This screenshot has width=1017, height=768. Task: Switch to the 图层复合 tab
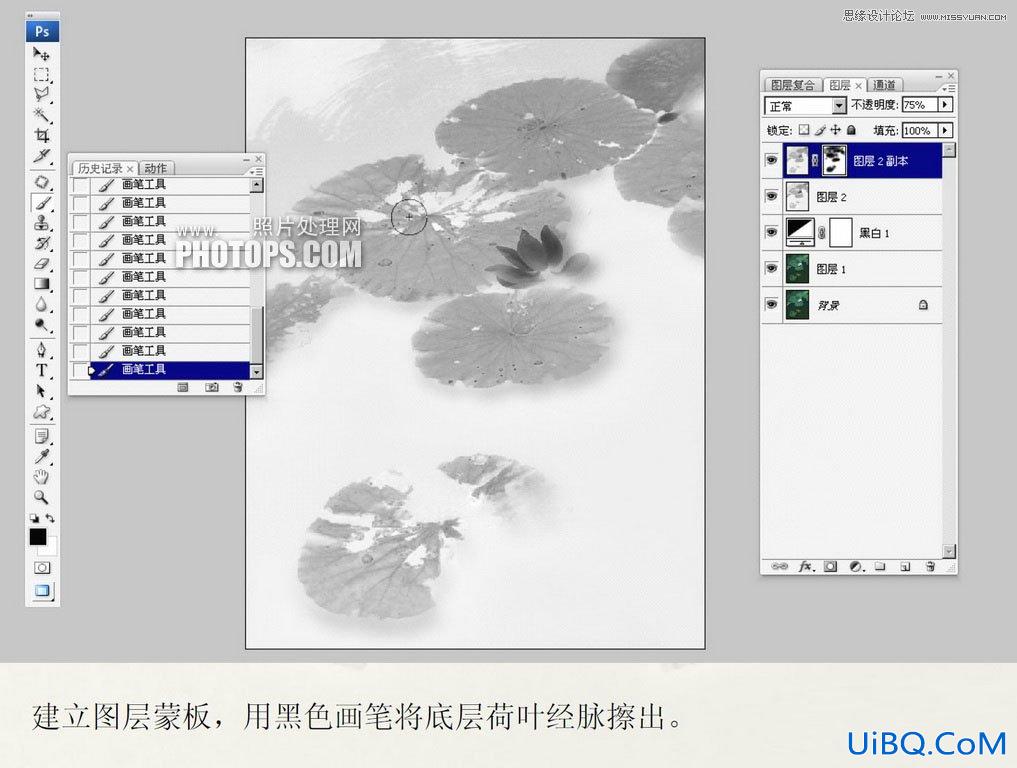793,85
